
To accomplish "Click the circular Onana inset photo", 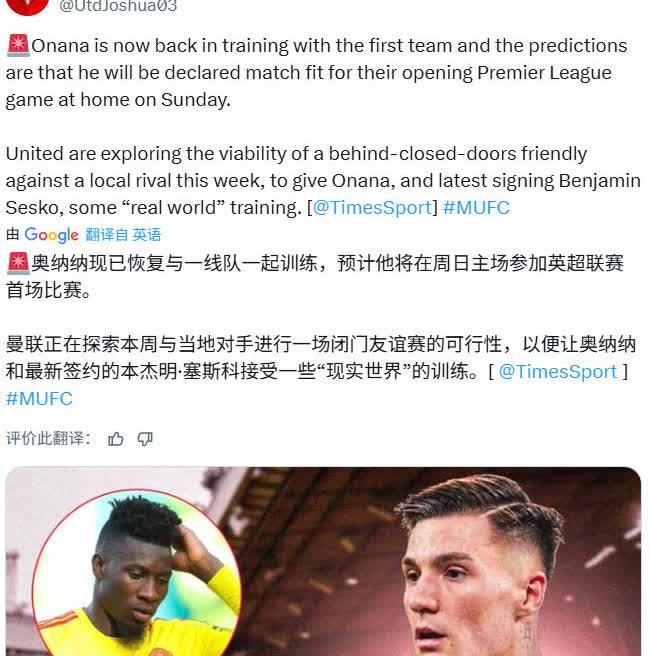I will click(x=137, y=574).
